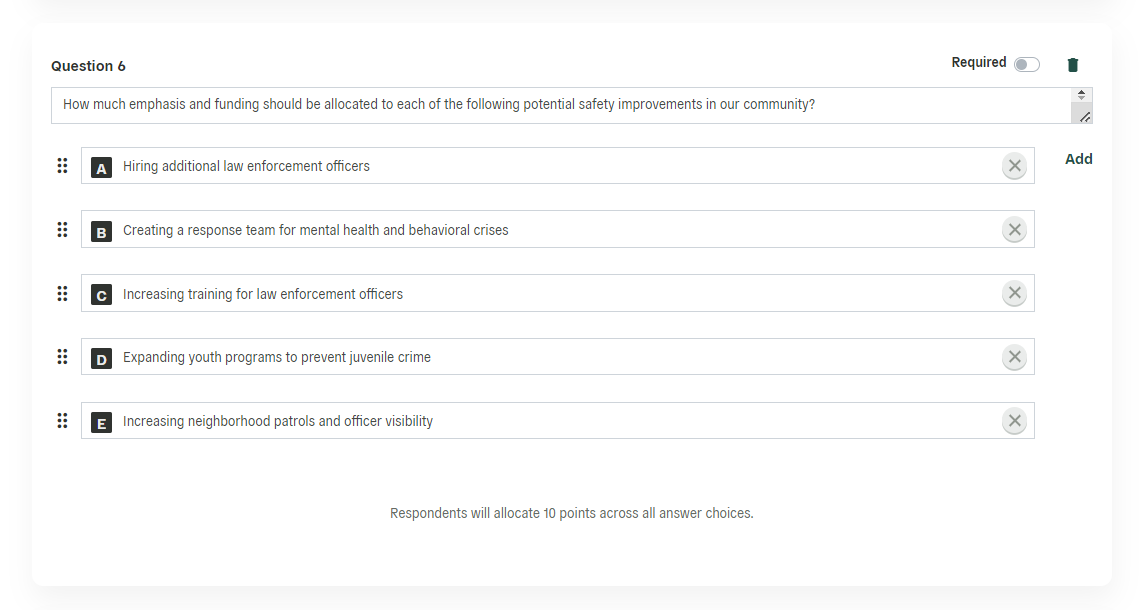This screenshot has width=1140, height=610.
Task: Delete Question 6 with trash icon
Action: point(1072,65)
